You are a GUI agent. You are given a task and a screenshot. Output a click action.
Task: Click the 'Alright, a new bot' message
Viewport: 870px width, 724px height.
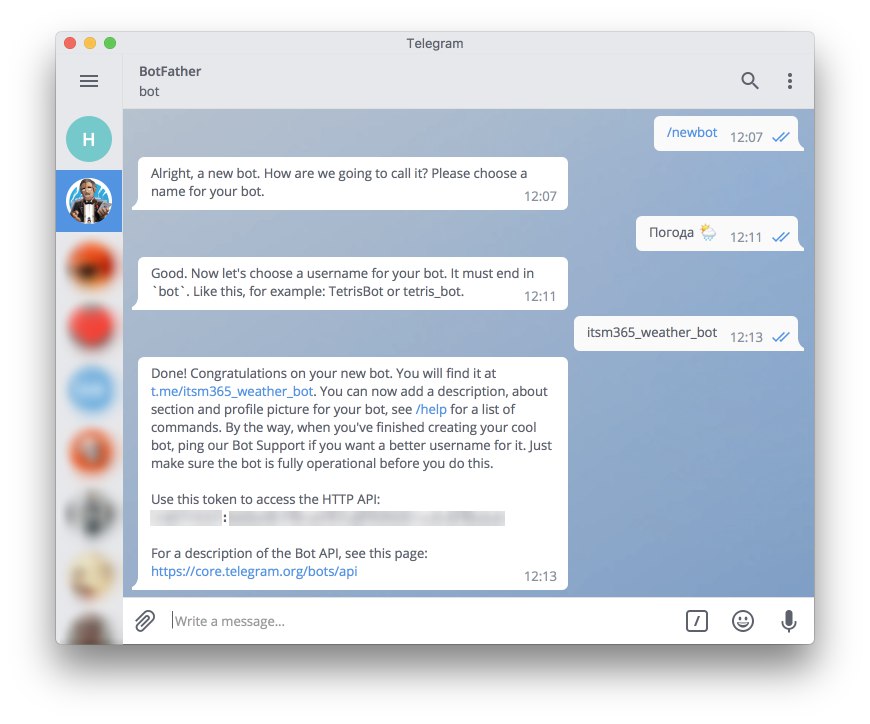[x=351, y=184]
